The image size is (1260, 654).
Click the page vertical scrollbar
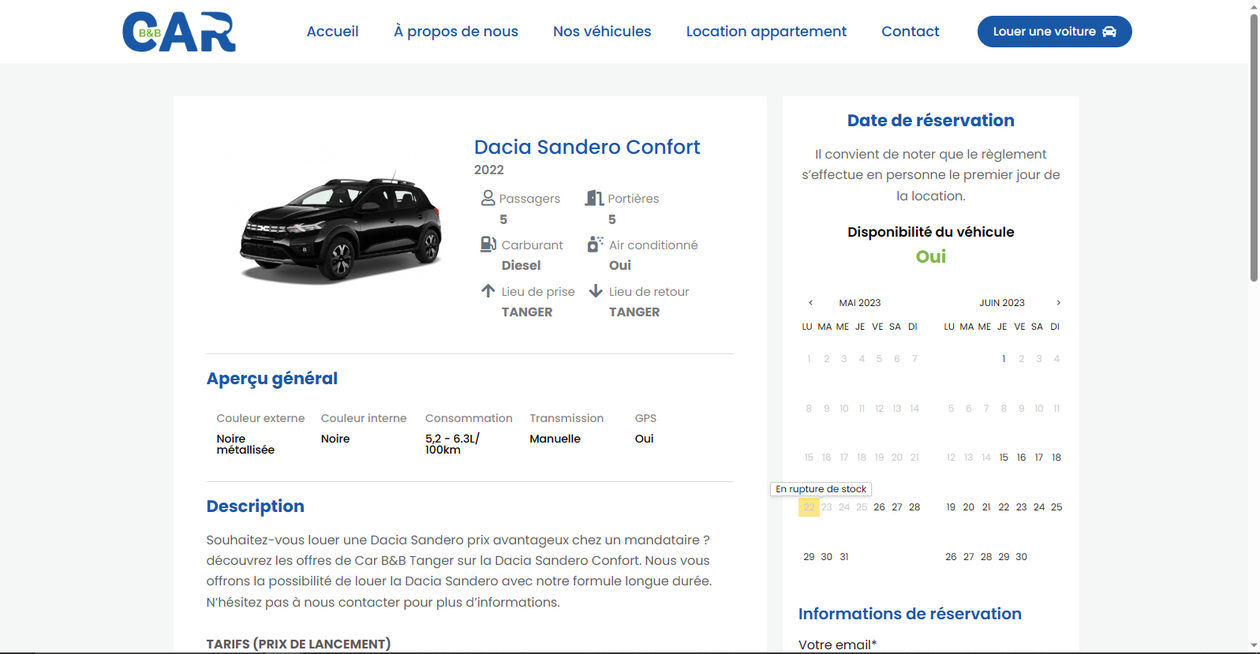1254,150
